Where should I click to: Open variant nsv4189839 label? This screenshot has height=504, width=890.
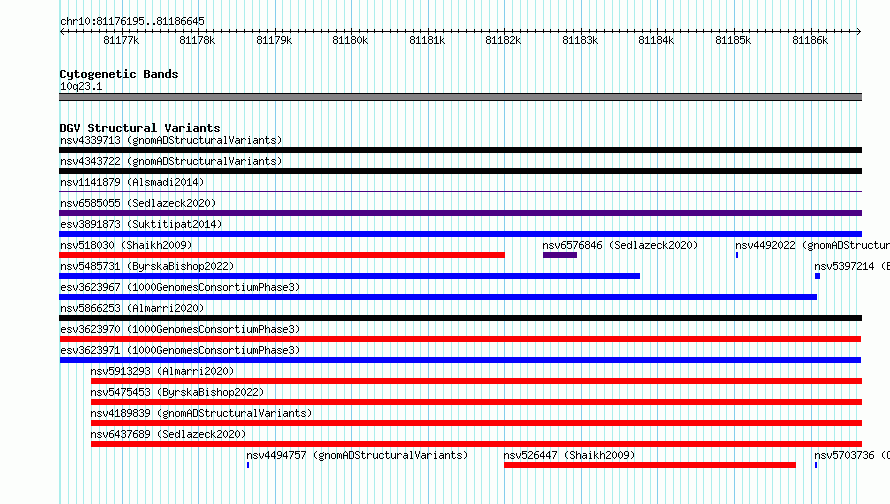tap(201, 413)
